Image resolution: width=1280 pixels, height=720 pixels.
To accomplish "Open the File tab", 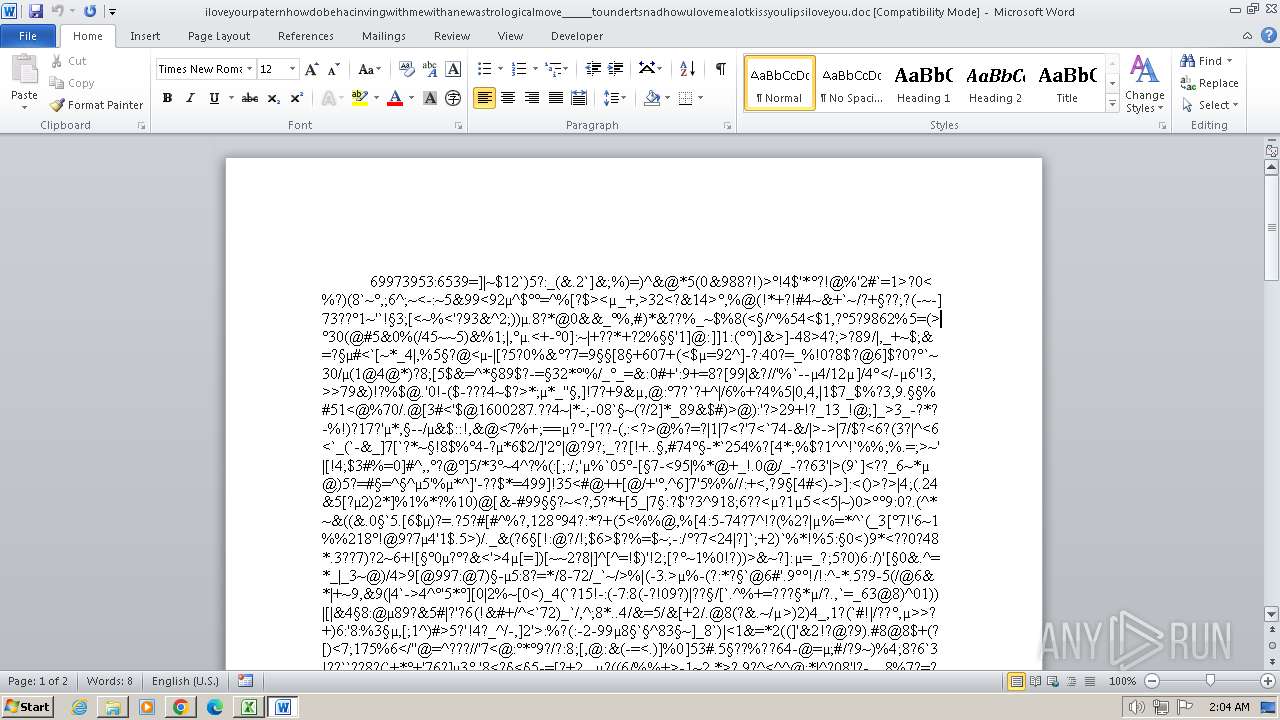I will [x=28, y=36].
